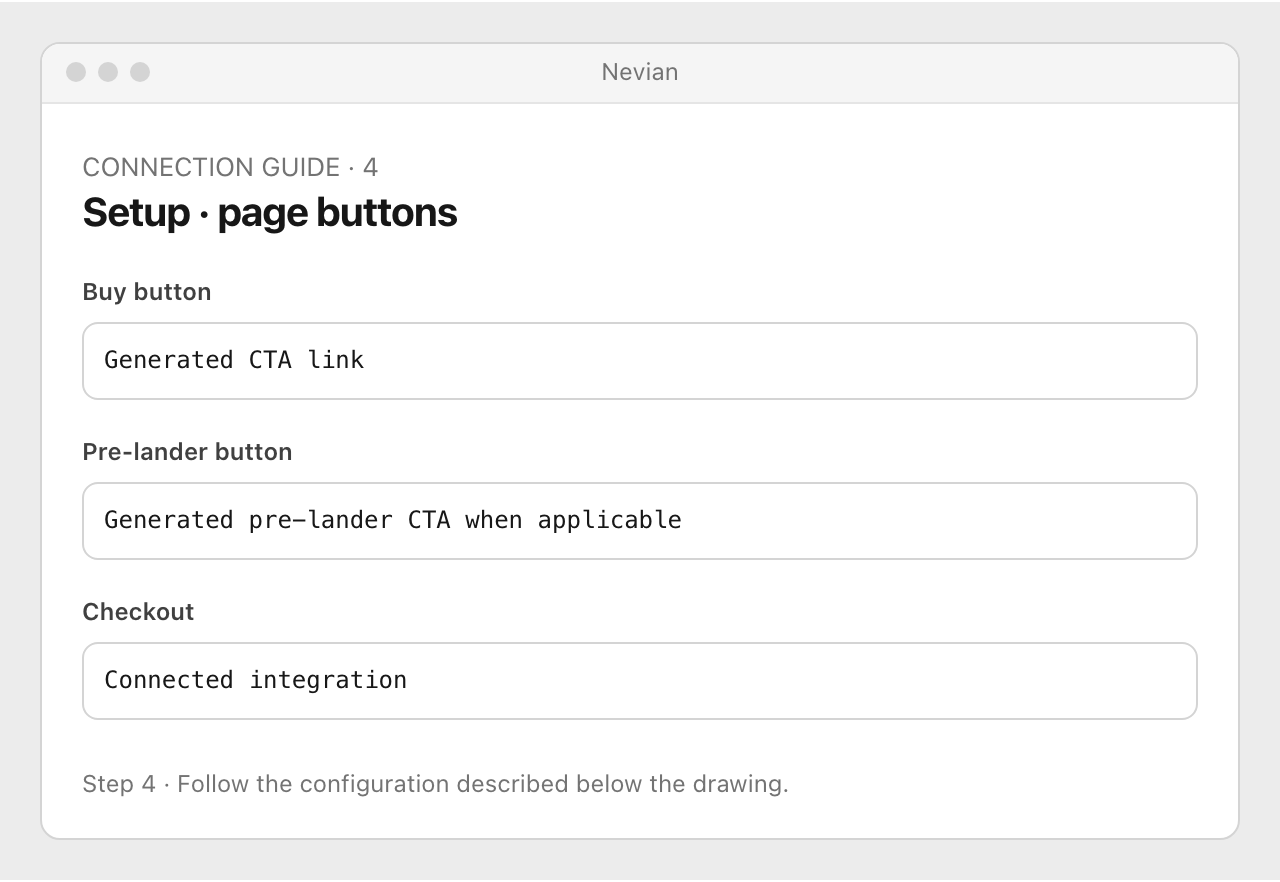Select the Checkout input field
Viewport: 1280px width, 882px height.
pyautogui.click(x=640, y=681)
